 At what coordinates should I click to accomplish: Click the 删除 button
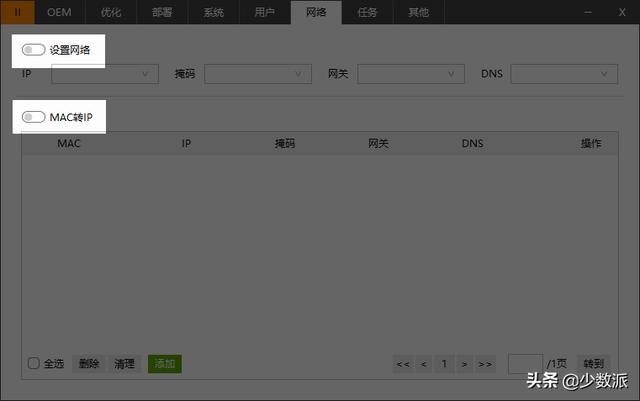click(89, 363)
